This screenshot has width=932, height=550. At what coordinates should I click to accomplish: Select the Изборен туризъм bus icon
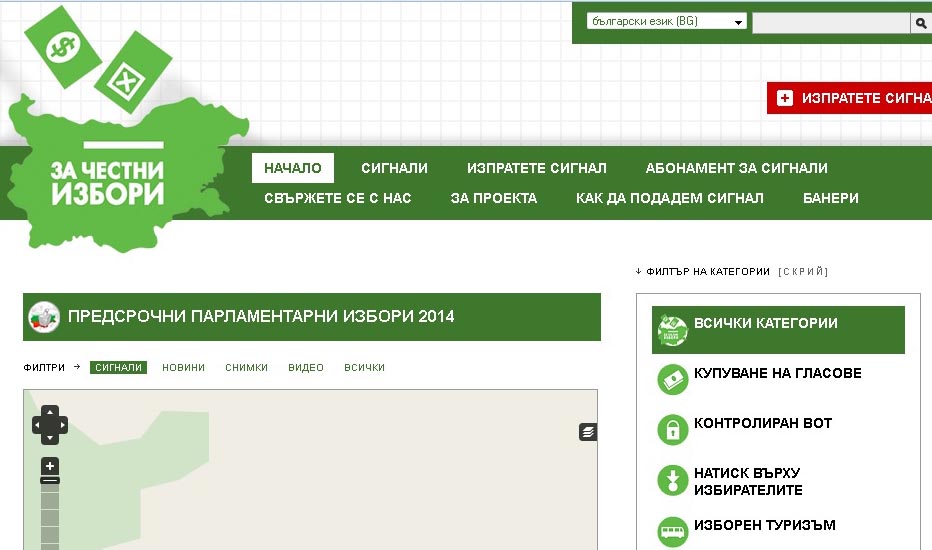pyautogui.click(x=672, y=531)
